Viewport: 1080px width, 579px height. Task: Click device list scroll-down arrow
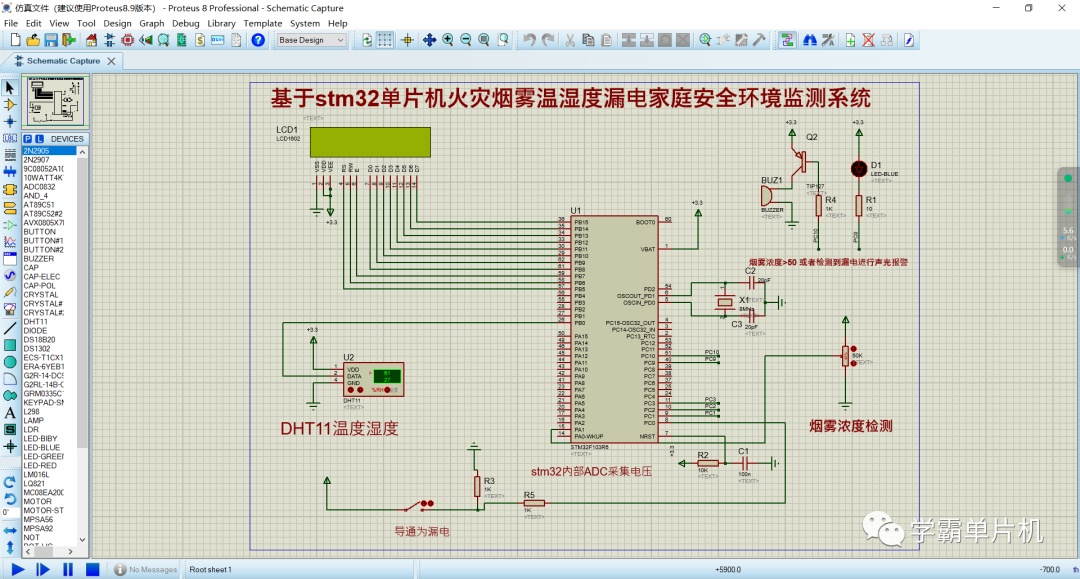click(82, 540)
